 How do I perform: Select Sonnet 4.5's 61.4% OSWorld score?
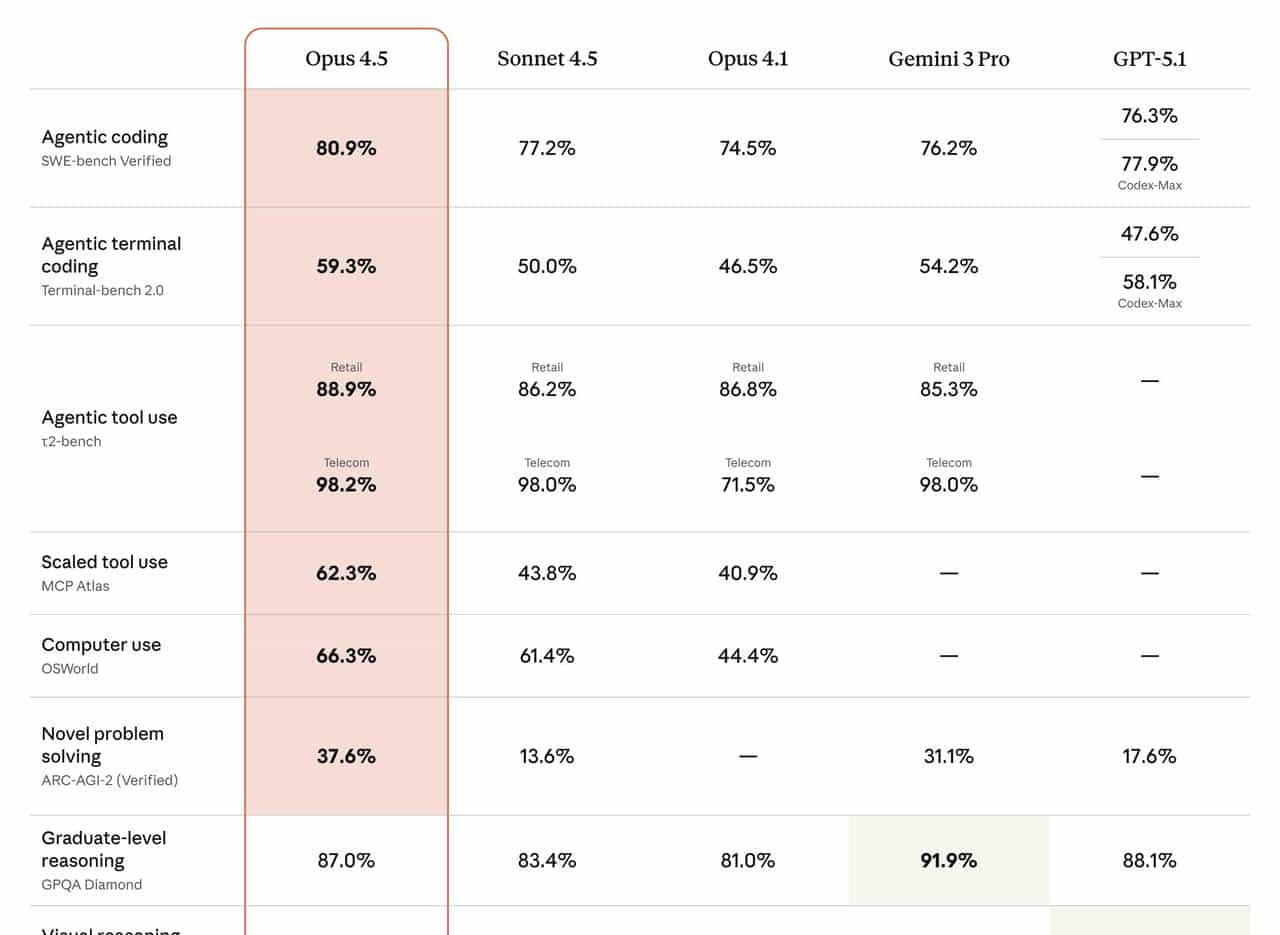tap(547, 656)
